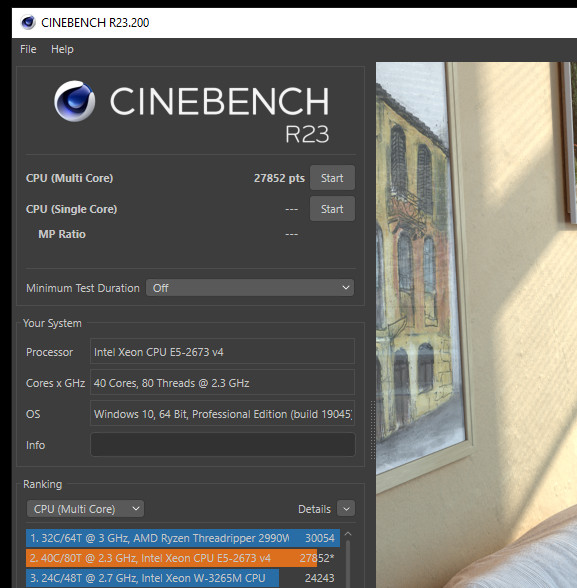Open the Minimum Test Duration dropdown
Image resolution: width=577 pixels, height=588 pixels.
coord(250,288)
